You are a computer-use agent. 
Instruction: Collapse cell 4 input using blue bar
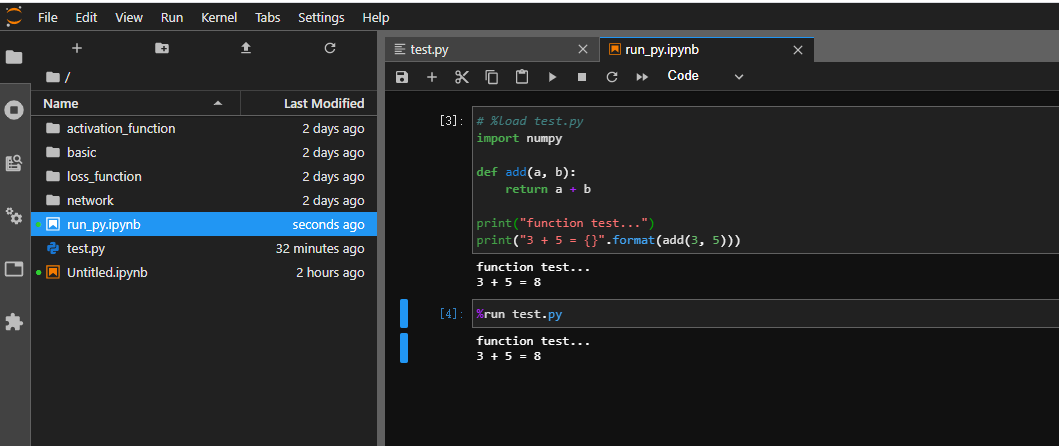[x=404, y=314]
